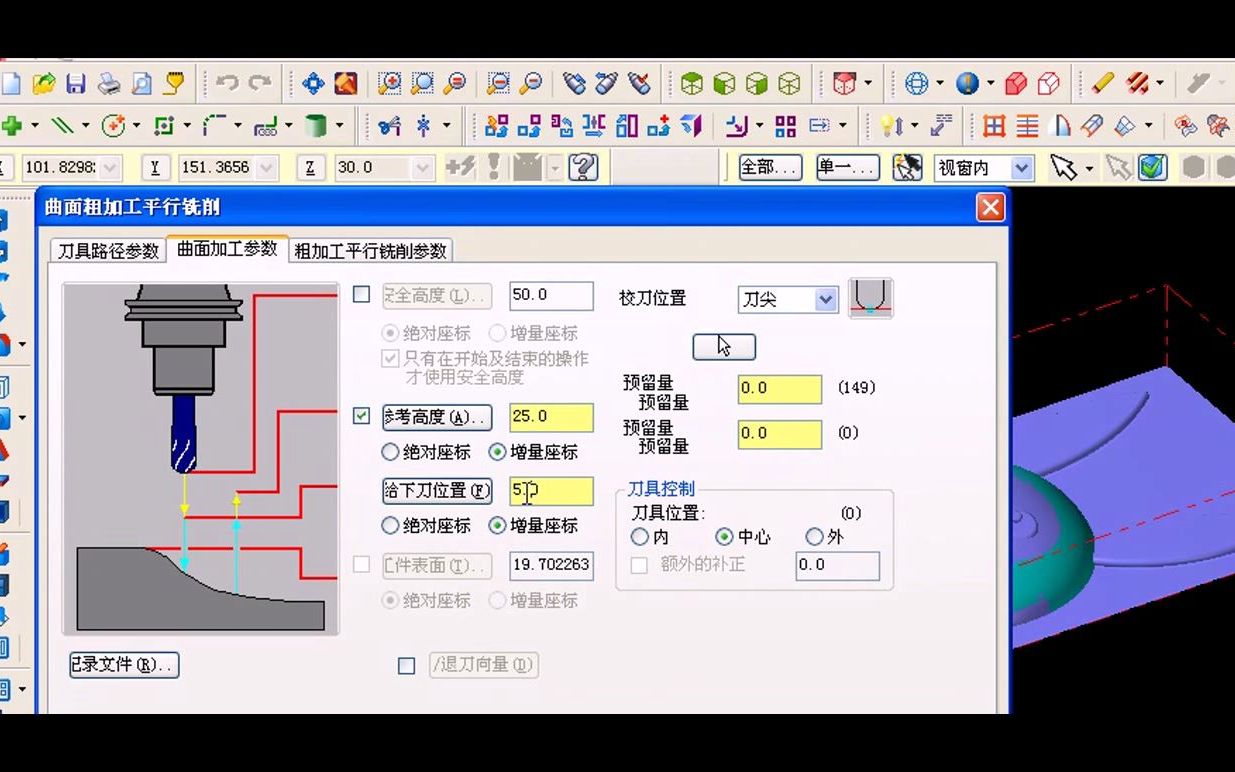This screenshot has height=772, width=1235.
Task: Expand the cursor selection mode dropdown
Action: (1089, 168)
